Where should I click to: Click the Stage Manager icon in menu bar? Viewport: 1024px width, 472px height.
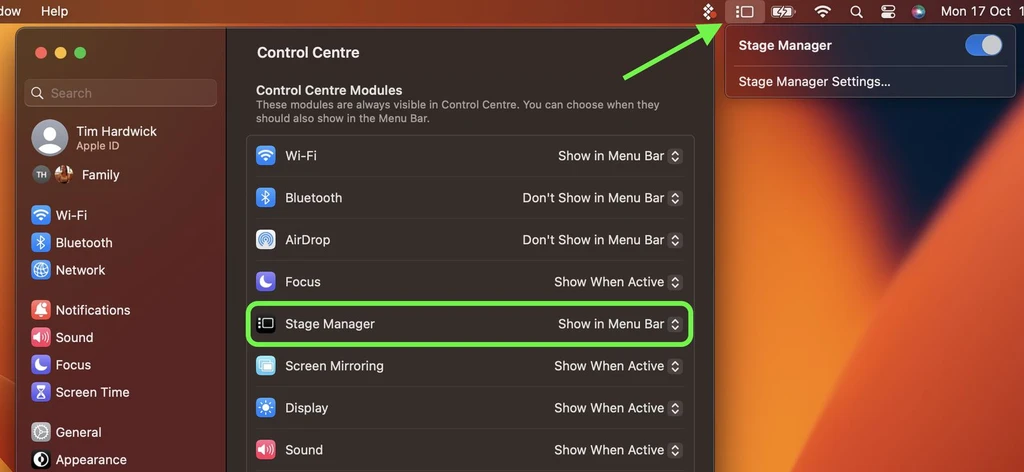click(x=744, y=12)
